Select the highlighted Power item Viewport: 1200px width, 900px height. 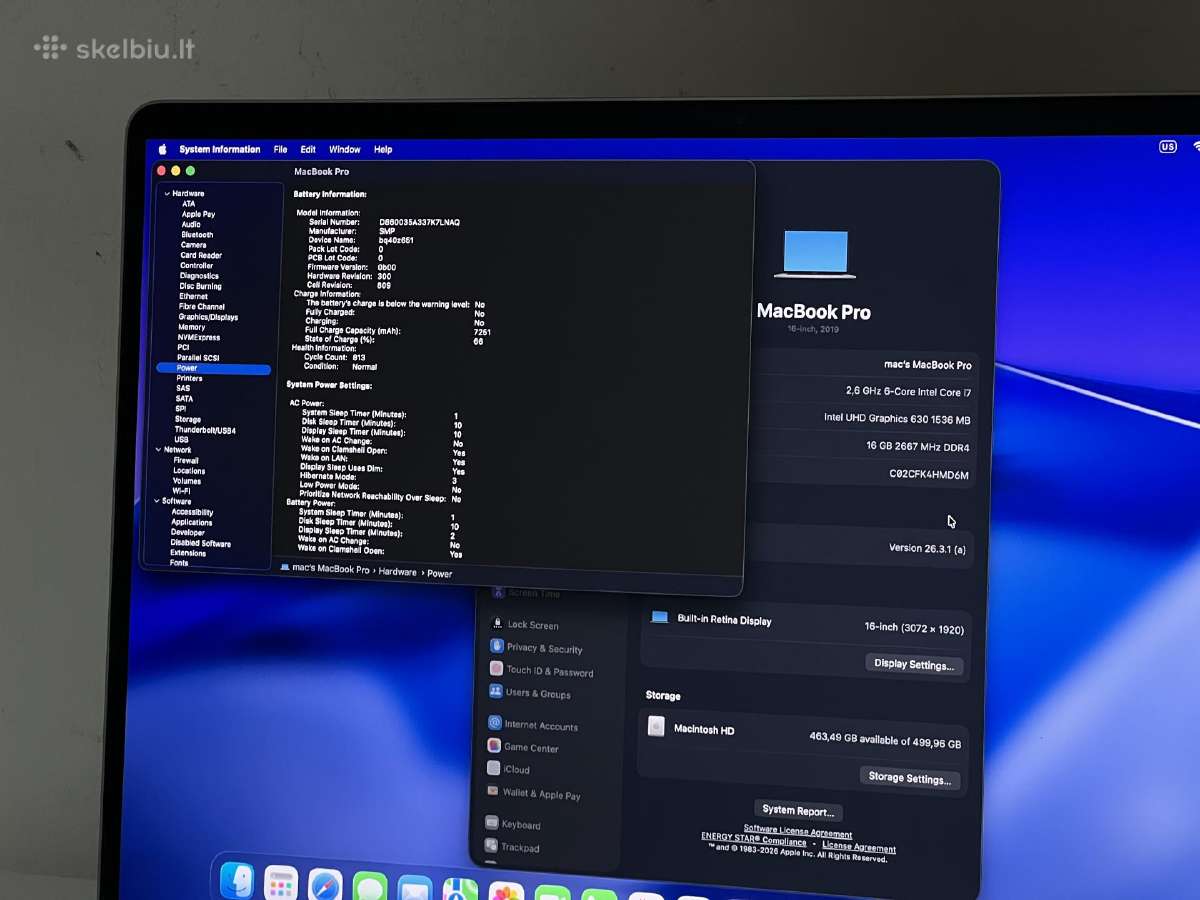tap(213, 368)
